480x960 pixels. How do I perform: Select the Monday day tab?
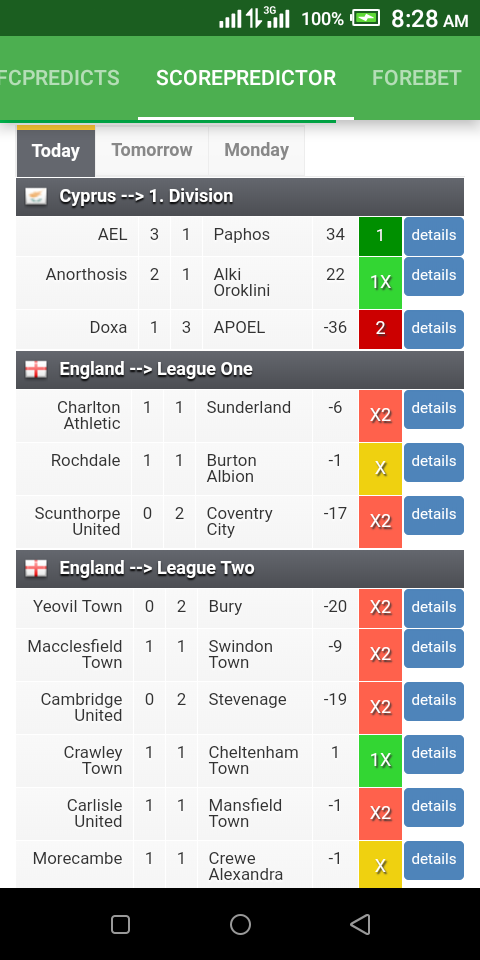(x=257, y=151)
